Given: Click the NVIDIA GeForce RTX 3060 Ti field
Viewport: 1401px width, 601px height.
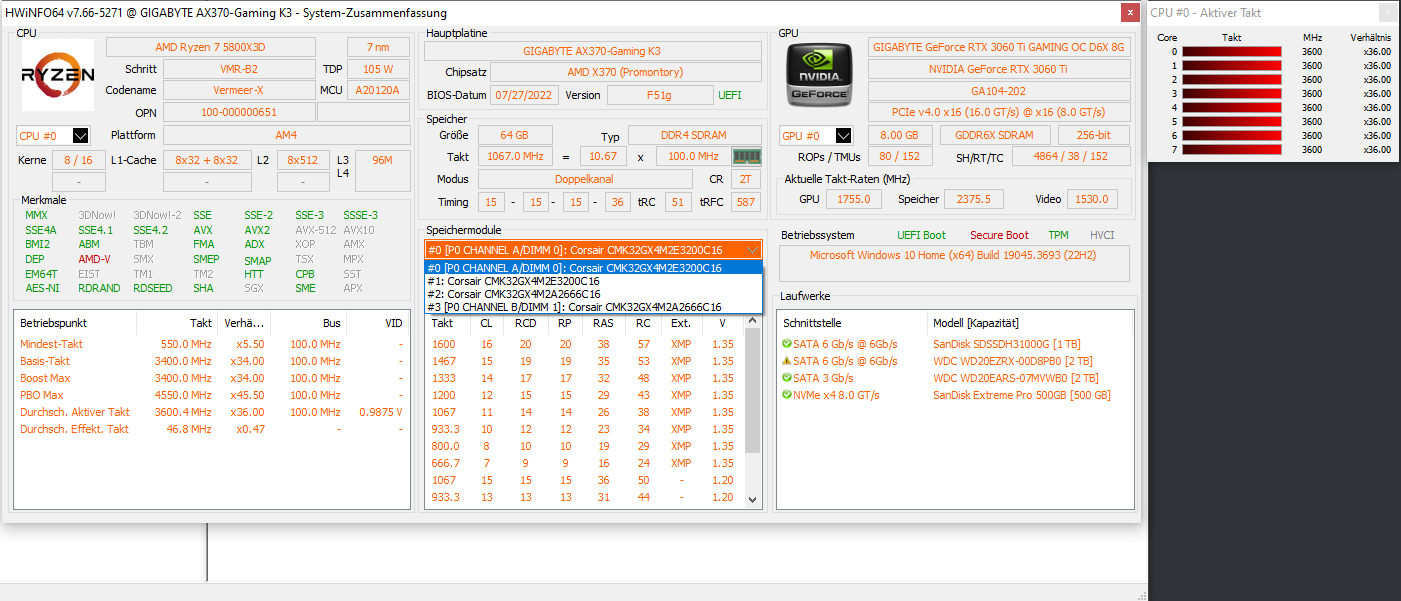Looking at the screenshot, I should [x=999, y=69].
